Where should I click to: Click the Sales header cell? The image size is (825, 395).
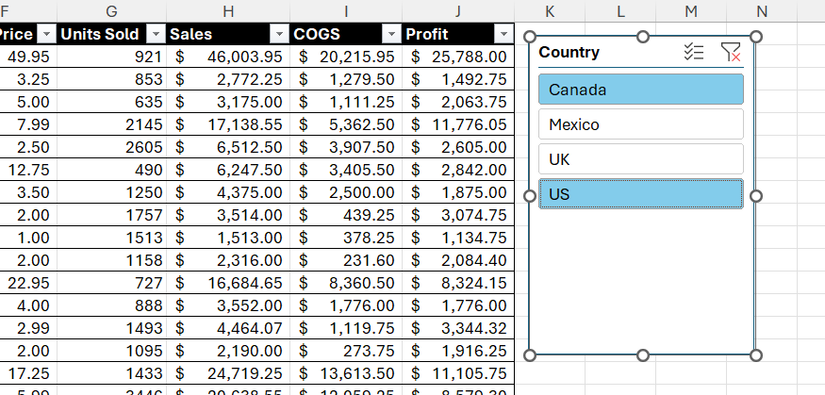228,34
